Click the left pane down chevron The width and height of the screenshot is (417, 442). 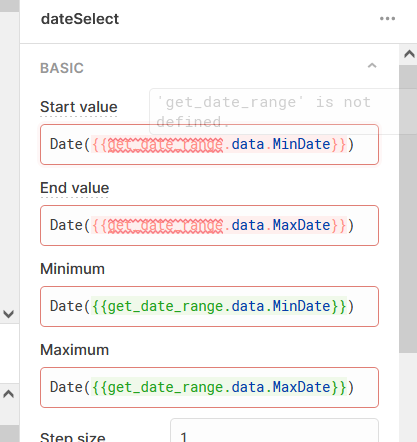tap(8, 314)
